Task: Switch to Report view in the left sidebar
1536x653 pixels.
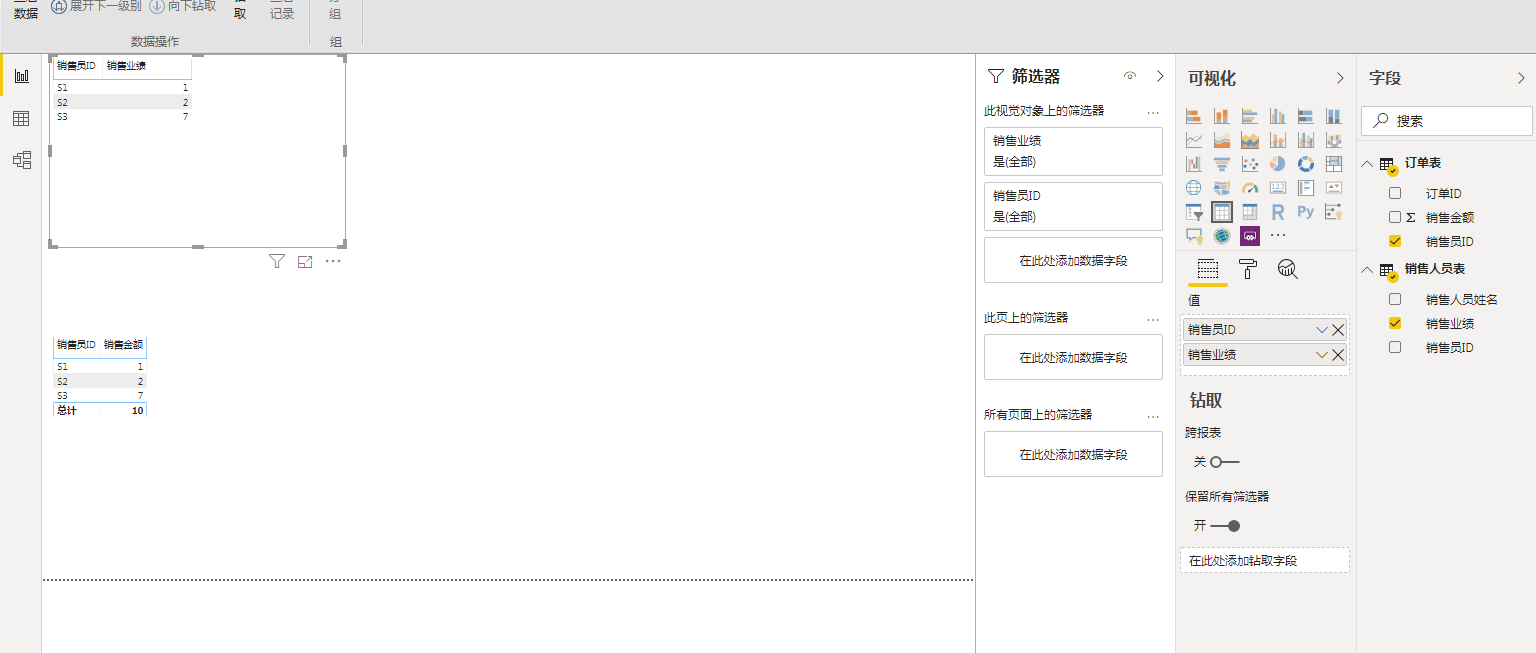Action: (x=21, y=76)
